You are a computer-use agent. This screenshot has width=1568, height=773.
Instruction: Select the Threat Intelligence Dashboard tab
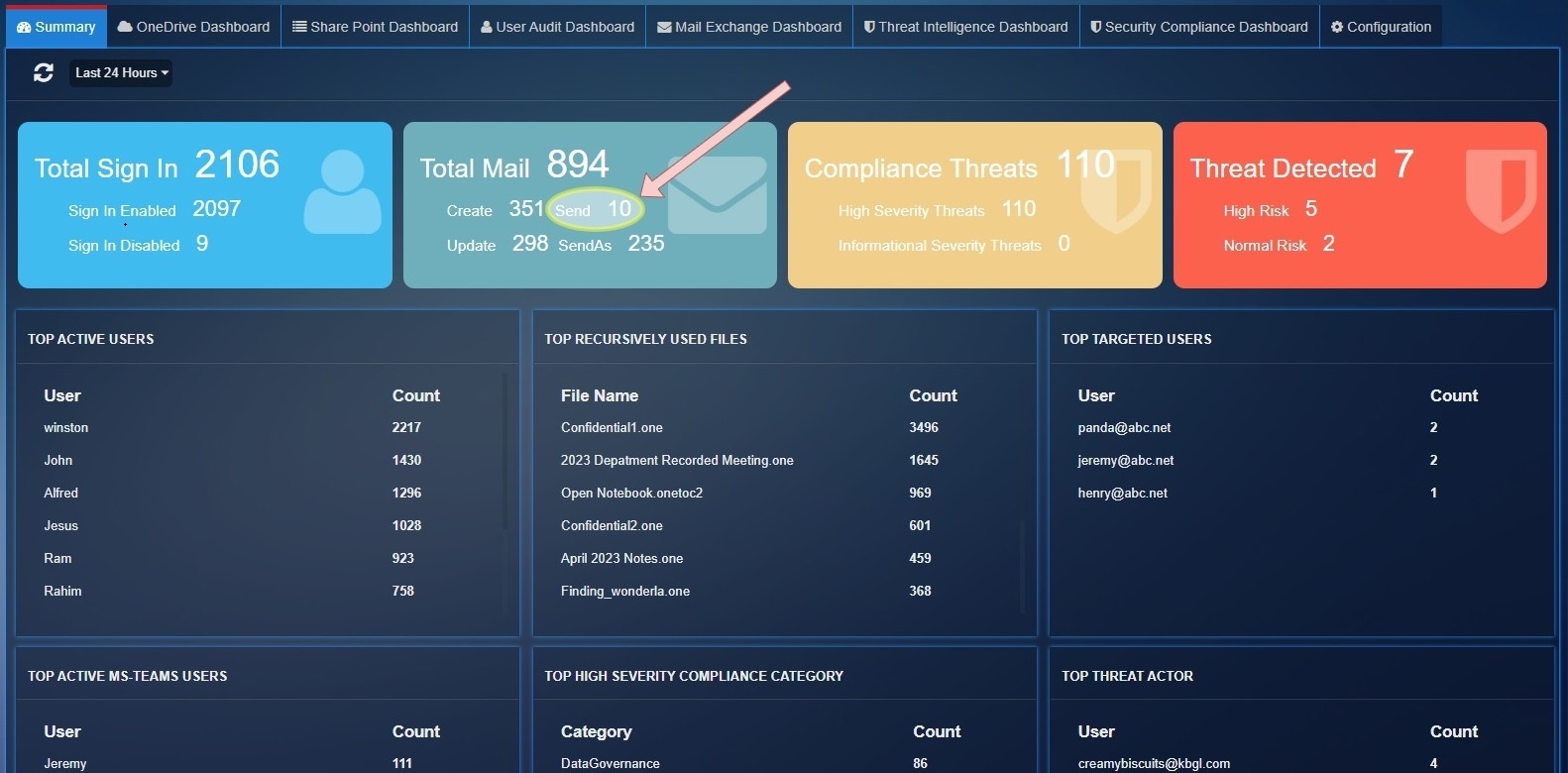pyautogui.click(x=965, y=27)
